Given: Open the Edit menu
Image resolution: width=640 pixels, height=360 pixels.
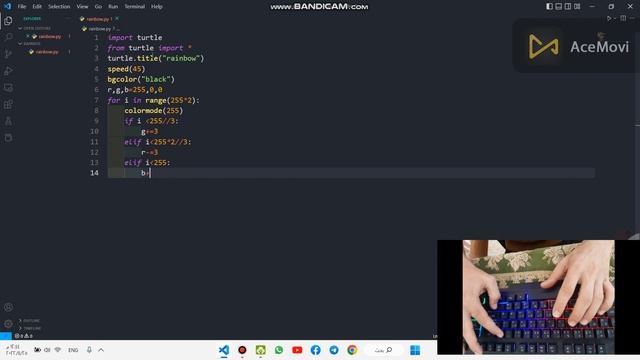Looking at the screenshot, I should (37, 7).
